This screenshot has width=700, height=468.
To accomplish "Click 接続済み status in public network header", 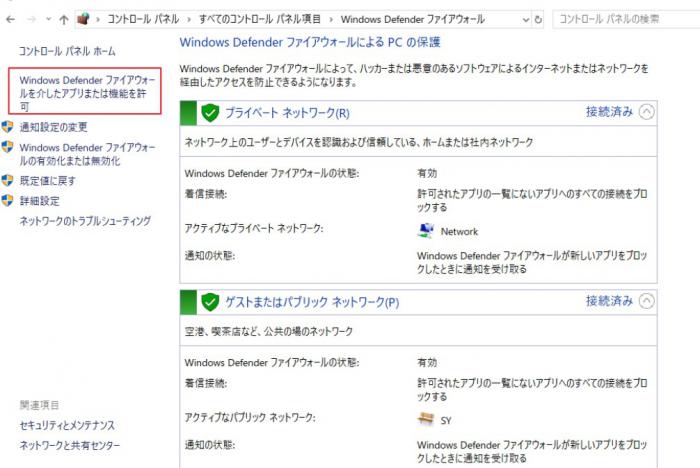I will [x=609, y=301].
